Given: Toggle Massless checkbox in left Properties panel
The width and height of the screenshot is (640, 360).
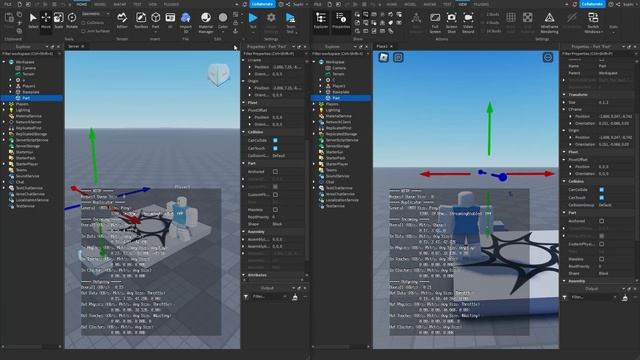Looking at the screenshot, I should tap(275, 210).
